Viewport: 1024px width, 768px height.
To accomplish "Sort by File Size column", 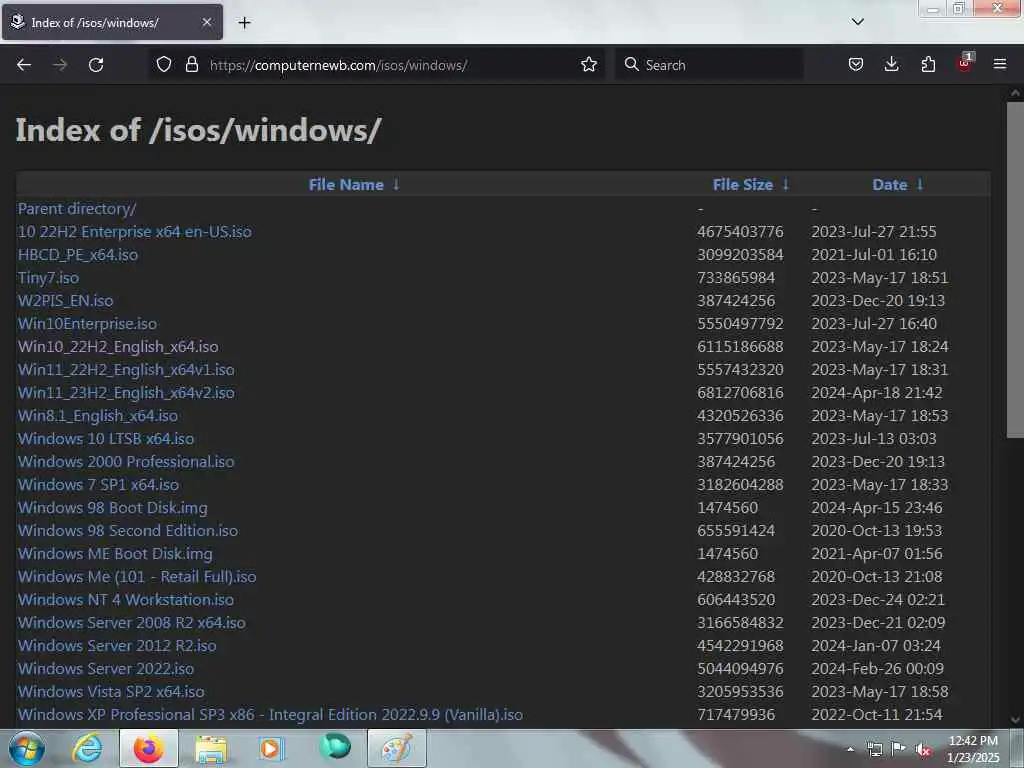I will click(751, 185).
